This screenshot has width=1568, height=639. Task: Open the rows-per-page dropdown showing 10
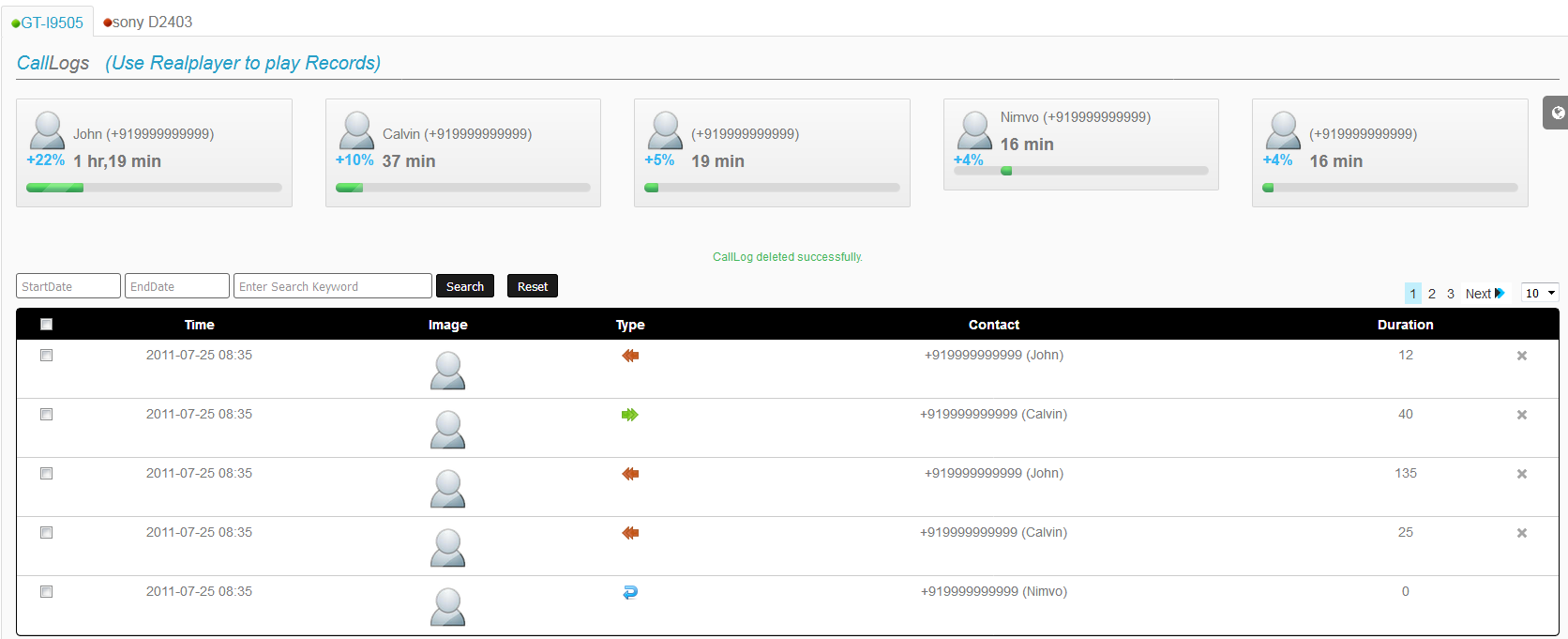click(1540, 294)
